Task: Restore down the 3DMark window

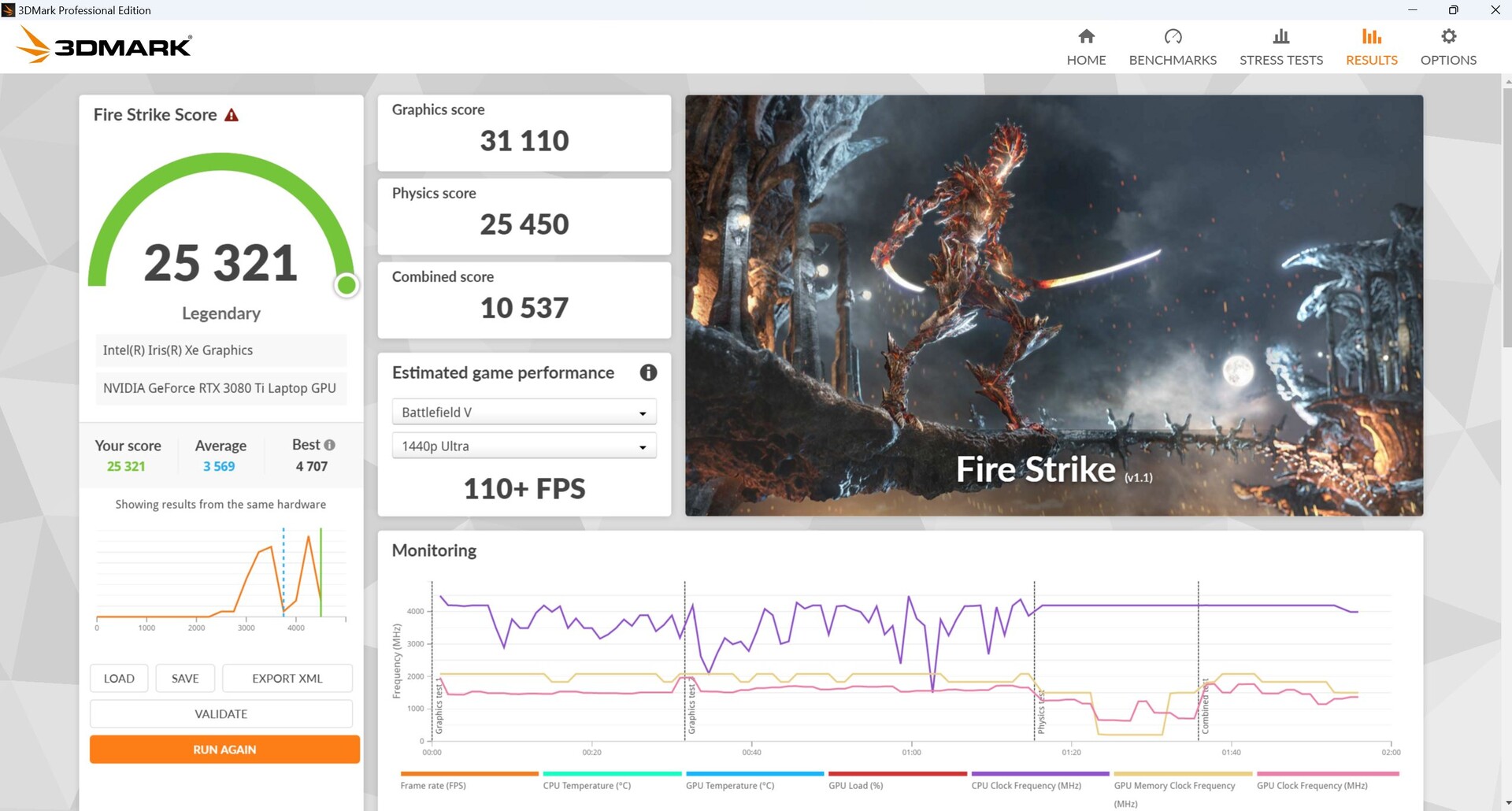Action: click(x=1453, y=10)
